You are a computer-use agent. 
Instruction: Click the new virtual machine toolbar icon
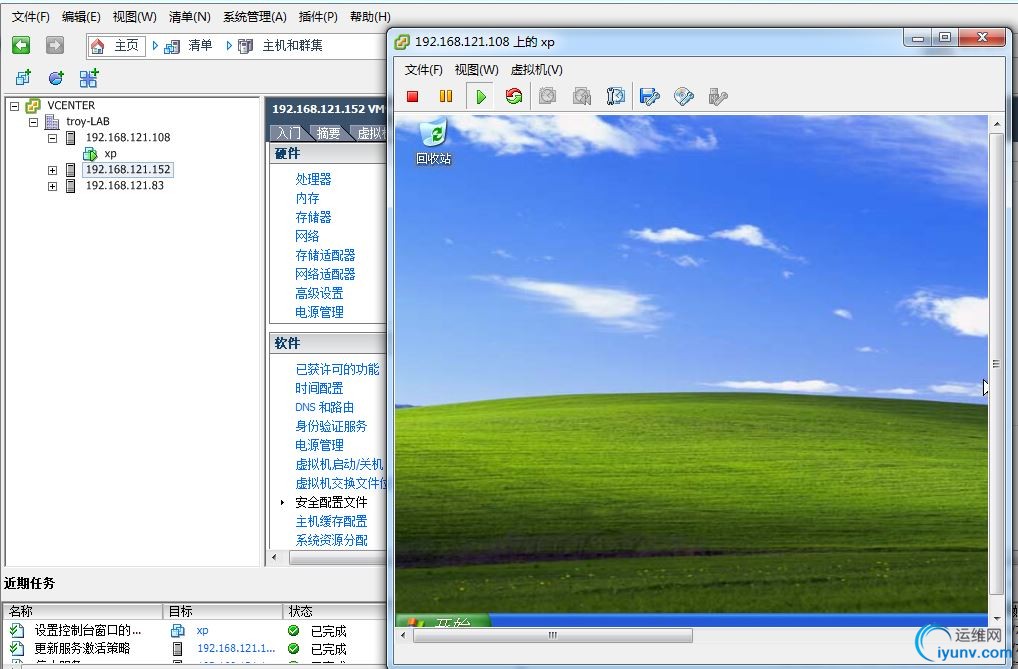pyautogui.click(x=23, y=79)
